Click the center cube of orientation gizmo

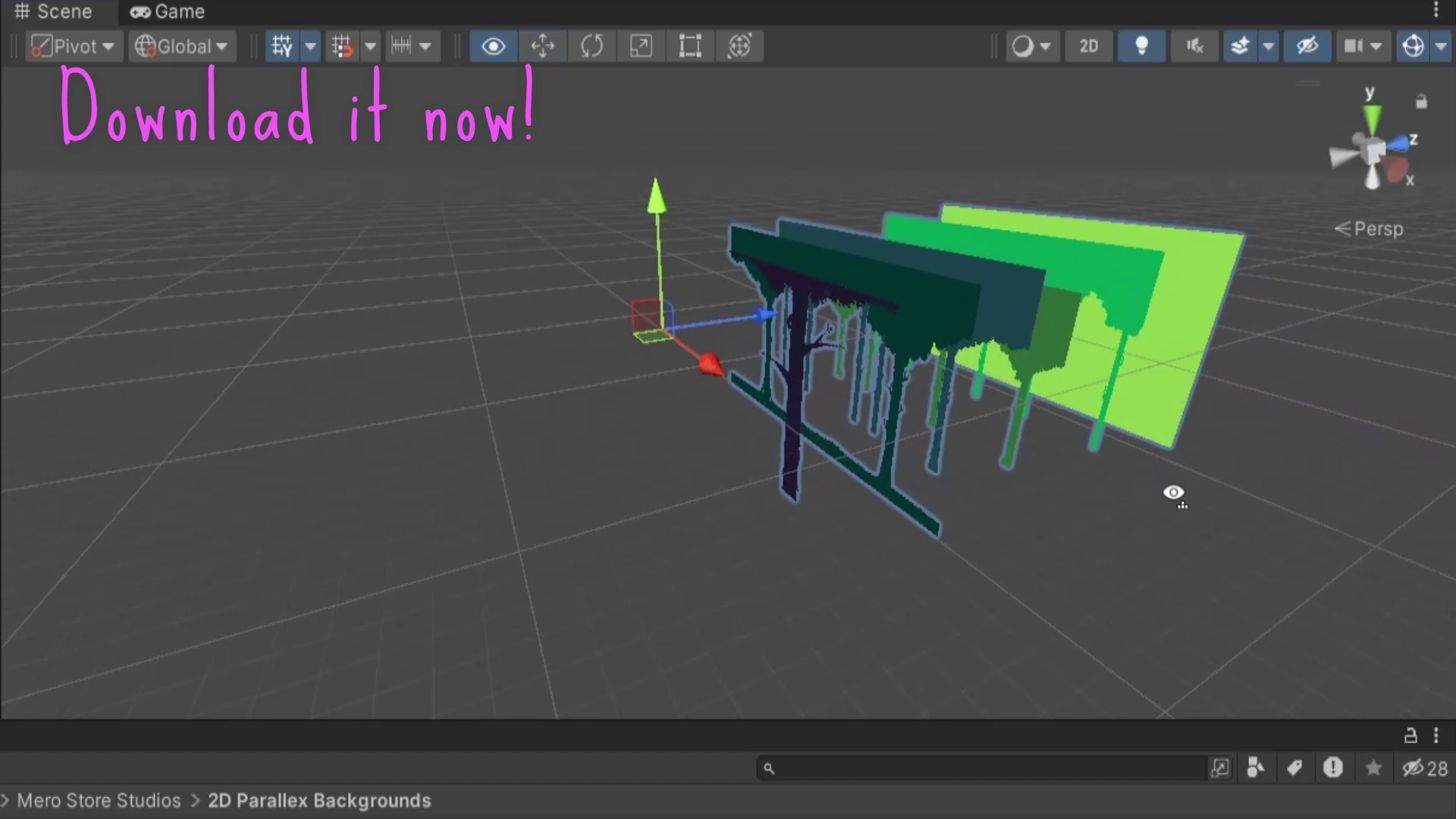[1372, 149]
